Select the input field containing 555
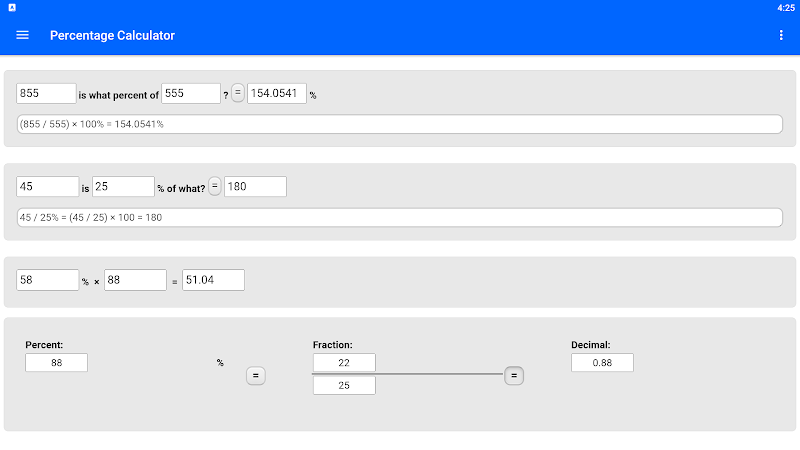The width and height of the screenshot is (800, 450). click(191, 93)
